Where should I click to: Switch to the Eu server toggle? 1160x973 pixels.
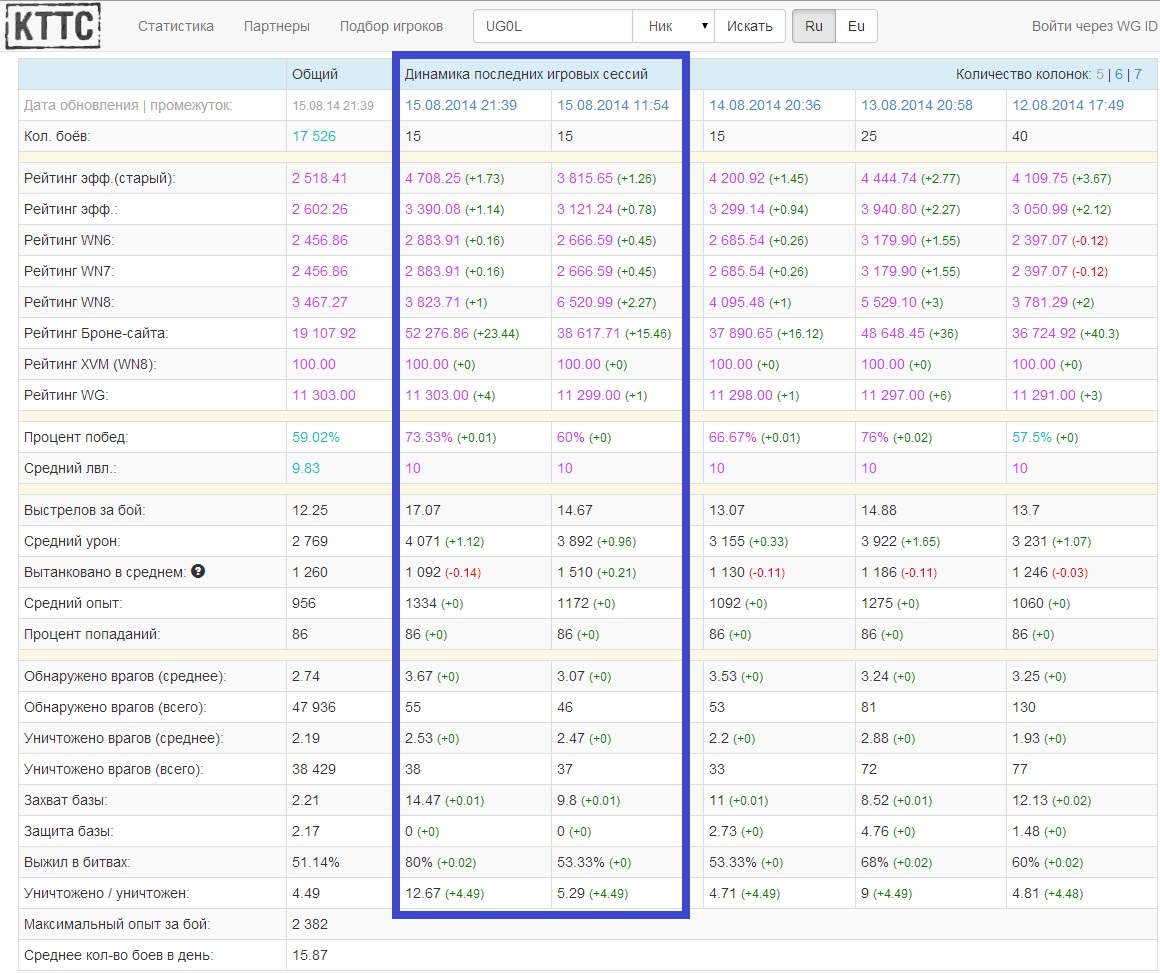(856, 26)
